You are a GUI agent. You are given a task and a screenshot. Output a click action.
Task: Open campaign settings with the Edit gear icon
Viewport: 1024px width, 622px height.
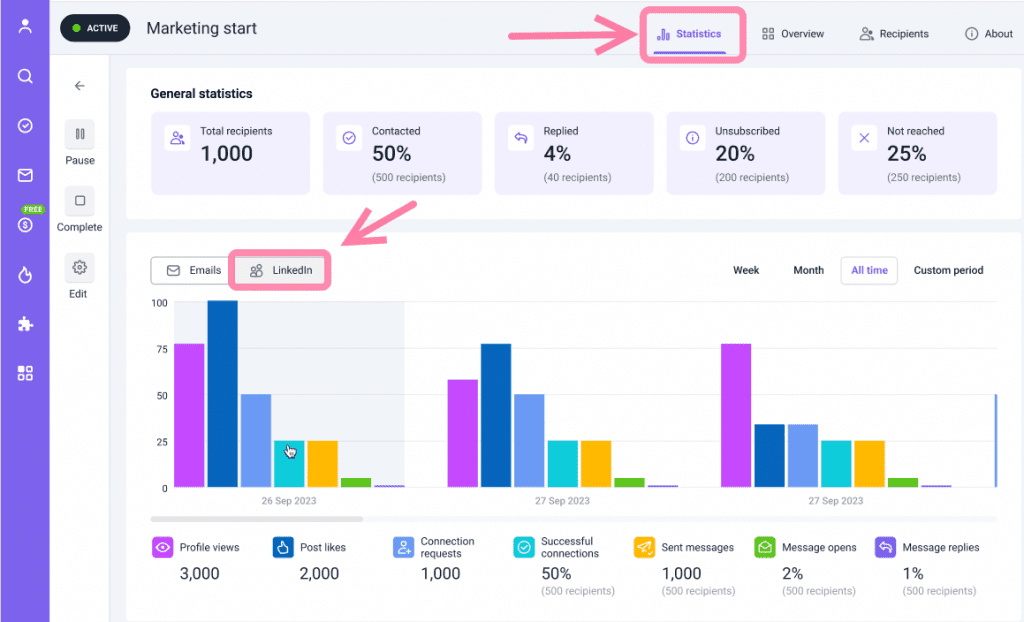[x=79, y=267]
